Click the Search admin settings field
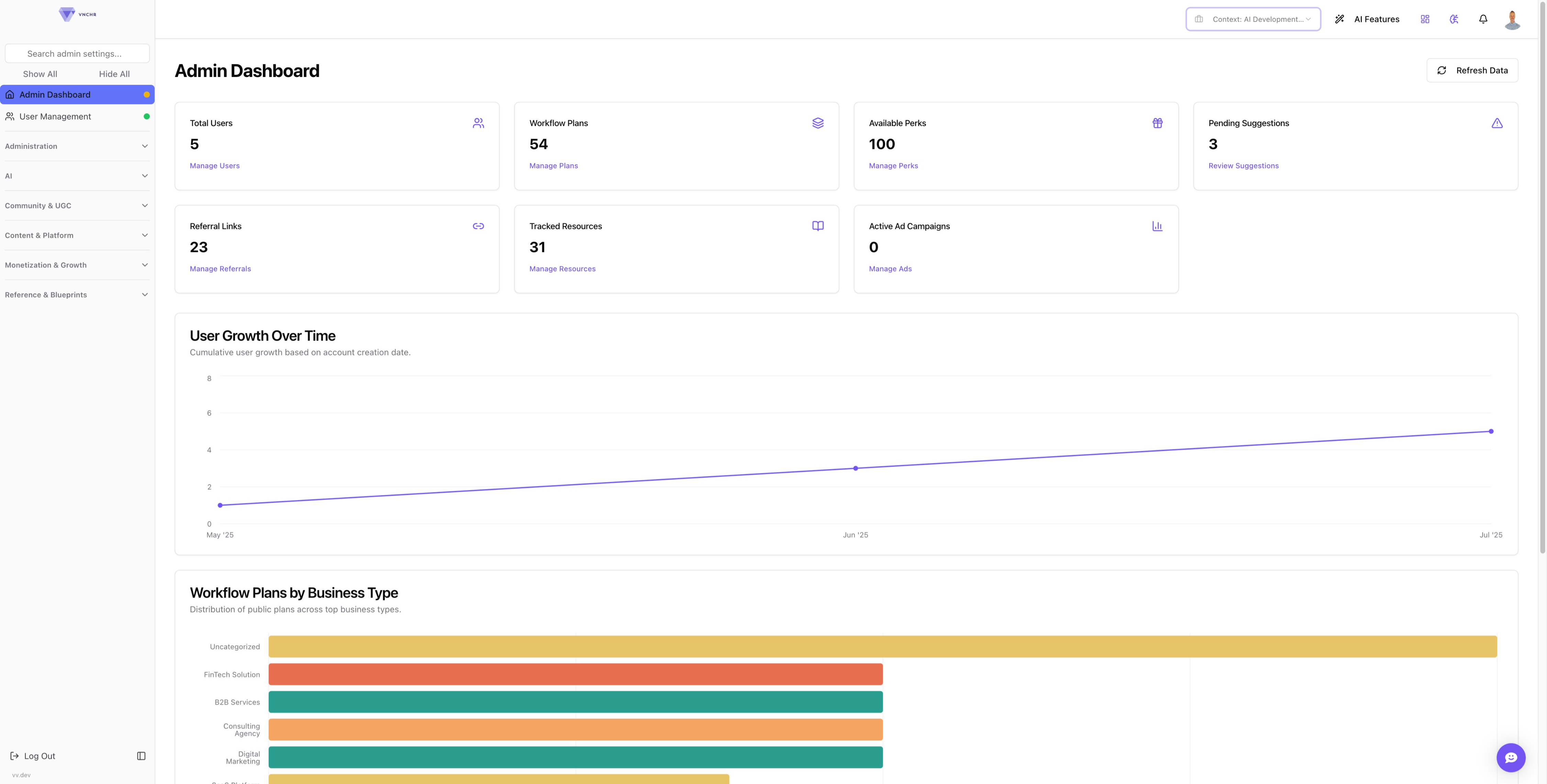The image size is (1547, 784). pos(77,54)
